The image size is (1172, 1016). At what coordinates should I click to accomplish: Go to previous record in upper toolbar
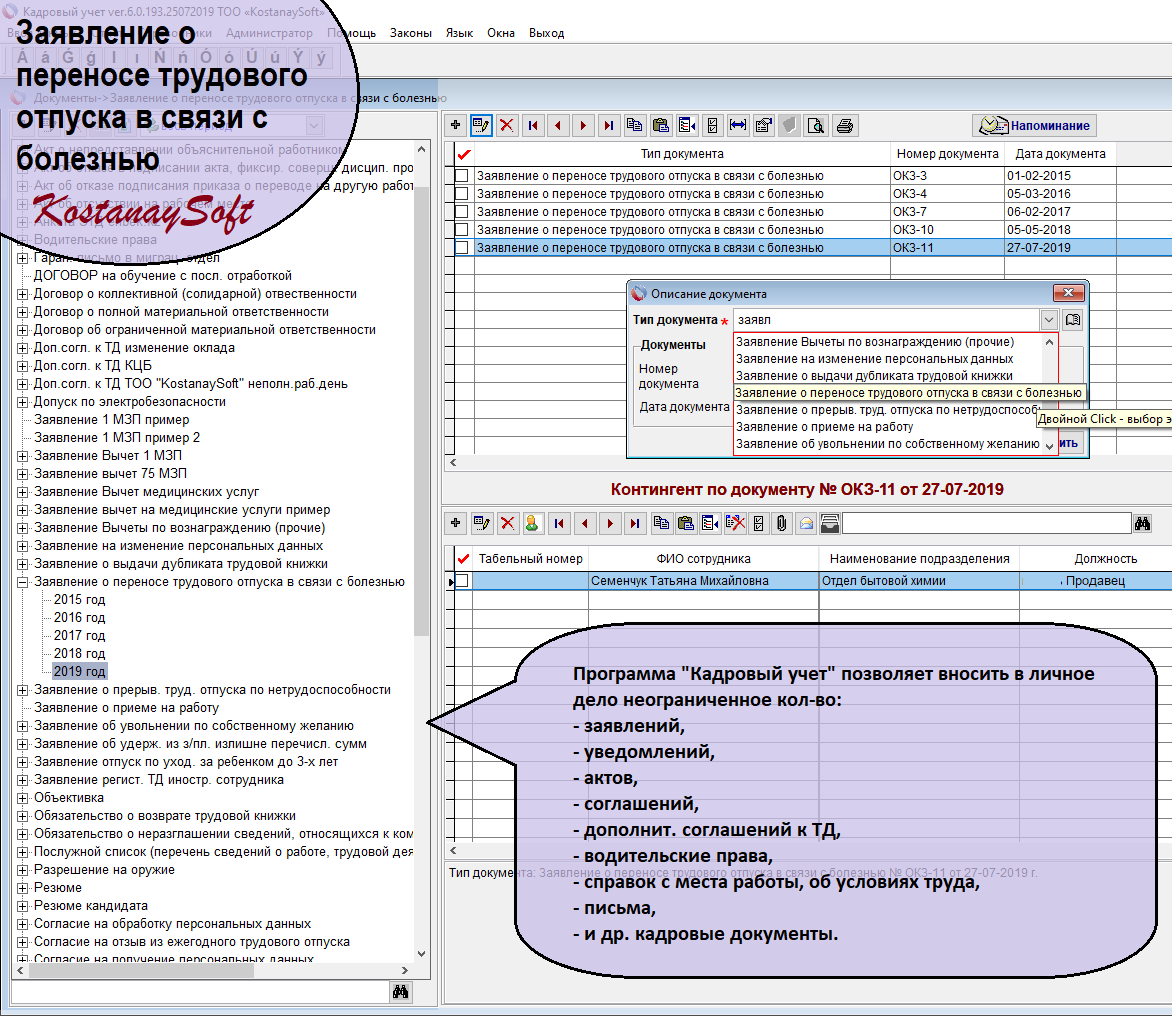pos(558,126)
